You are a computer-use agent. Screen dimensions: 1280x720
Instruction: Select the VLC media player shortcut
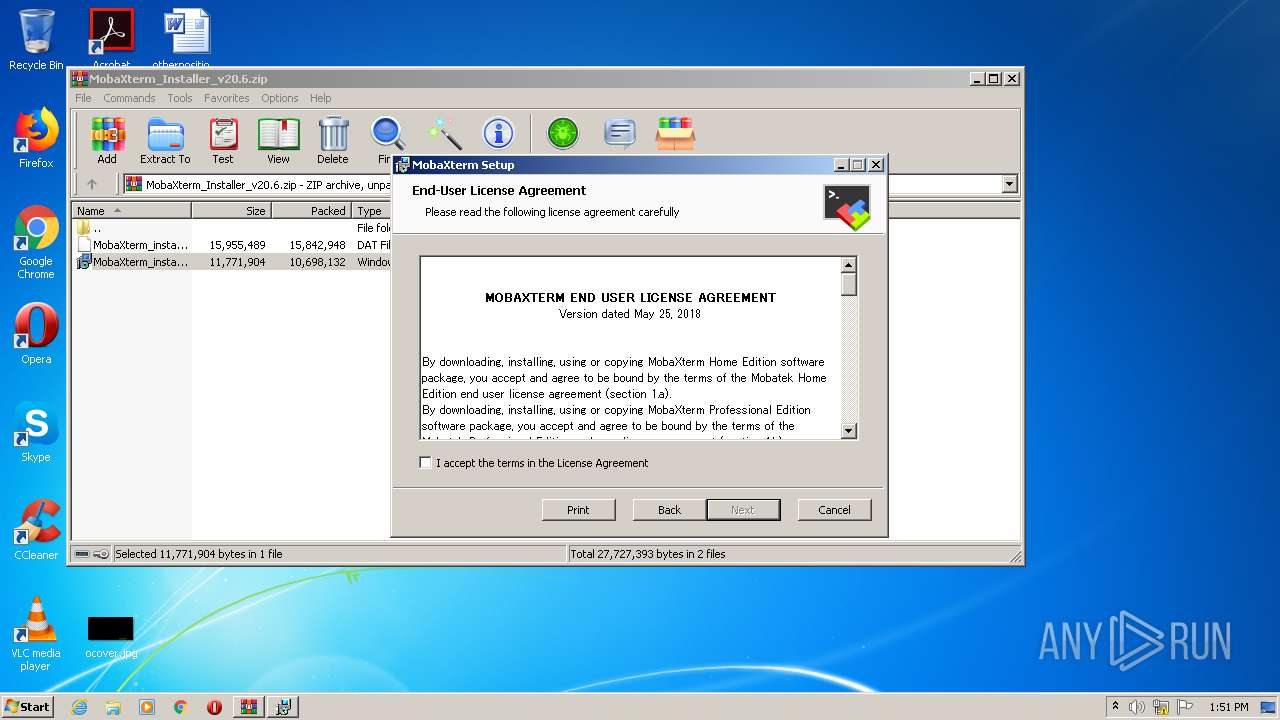(x=36, y=634)
